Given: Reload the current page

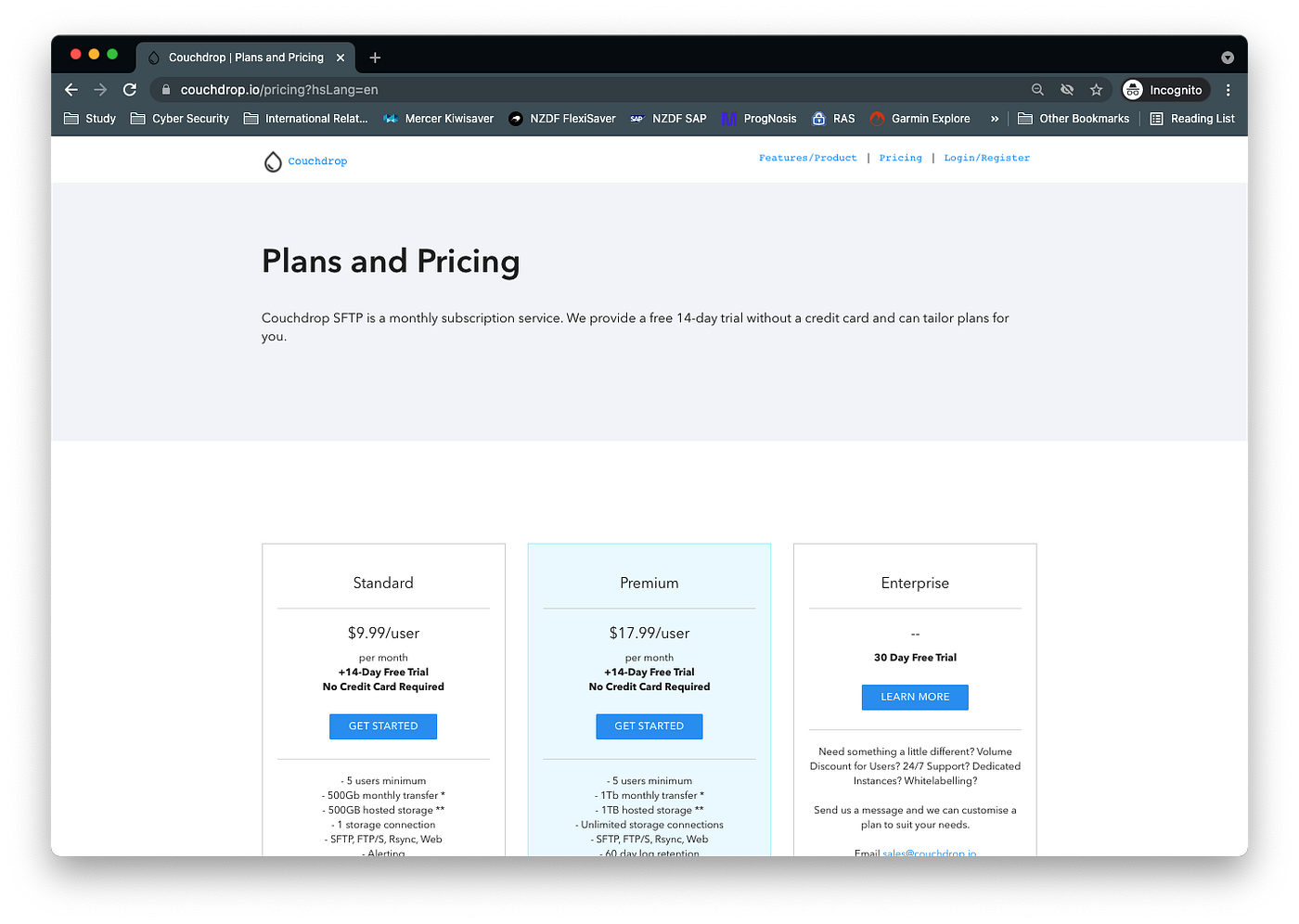Looking at the screenshot, I should (x=130, y=89).
